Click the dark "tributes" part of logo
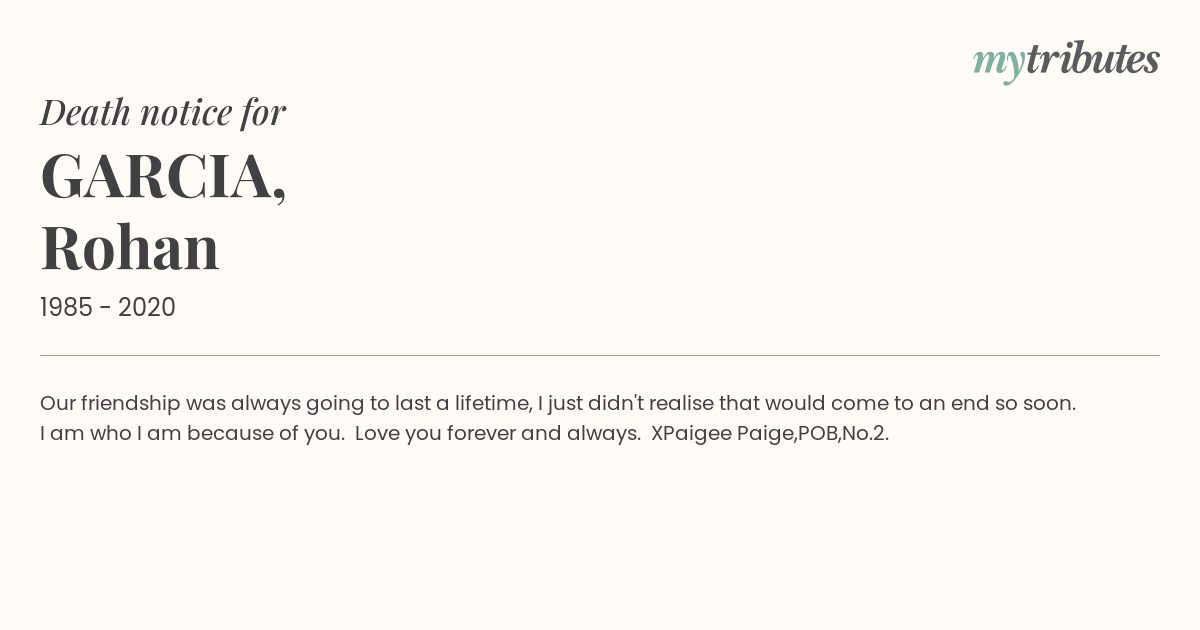 click(1093, 59)
